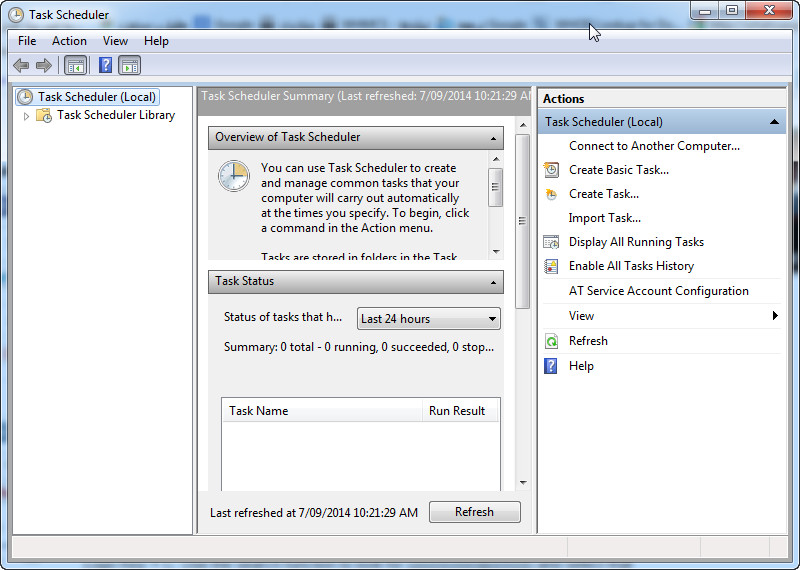Image resolution: width=800 pixels, height=570 pixels.
Task: Click Overview text scroll-down arrow
Action: coord(495,252)
